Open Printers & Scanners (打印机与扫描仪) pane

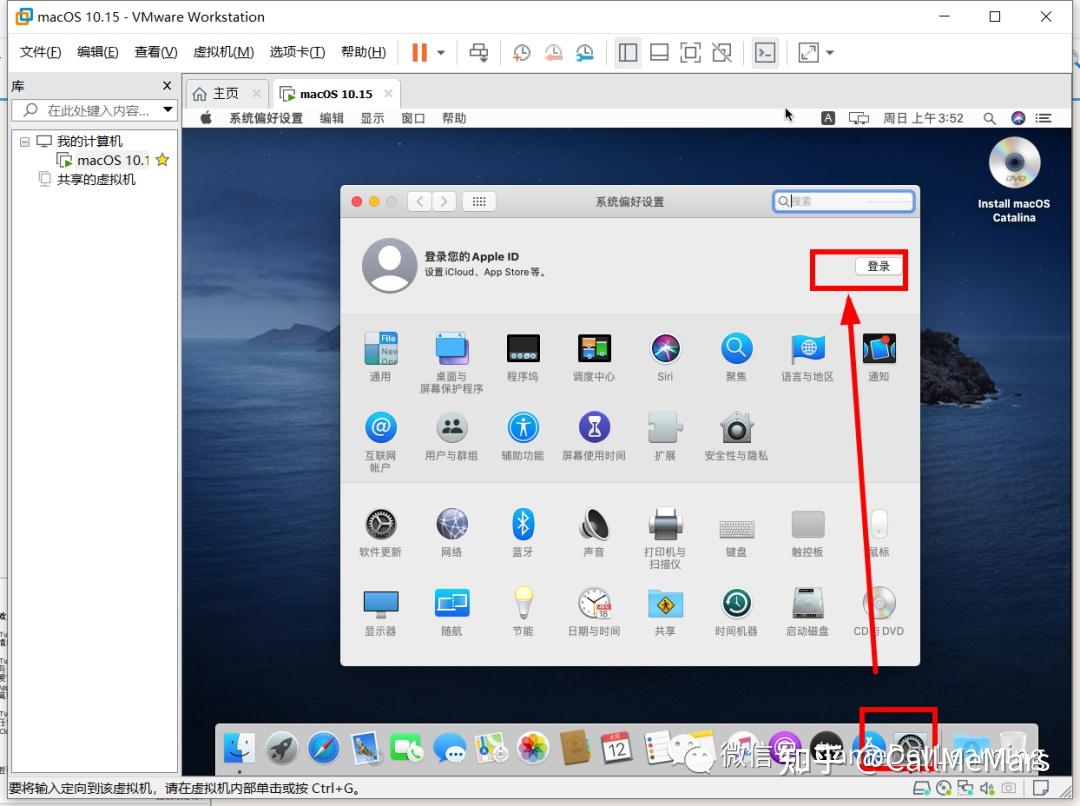(665, 538)
